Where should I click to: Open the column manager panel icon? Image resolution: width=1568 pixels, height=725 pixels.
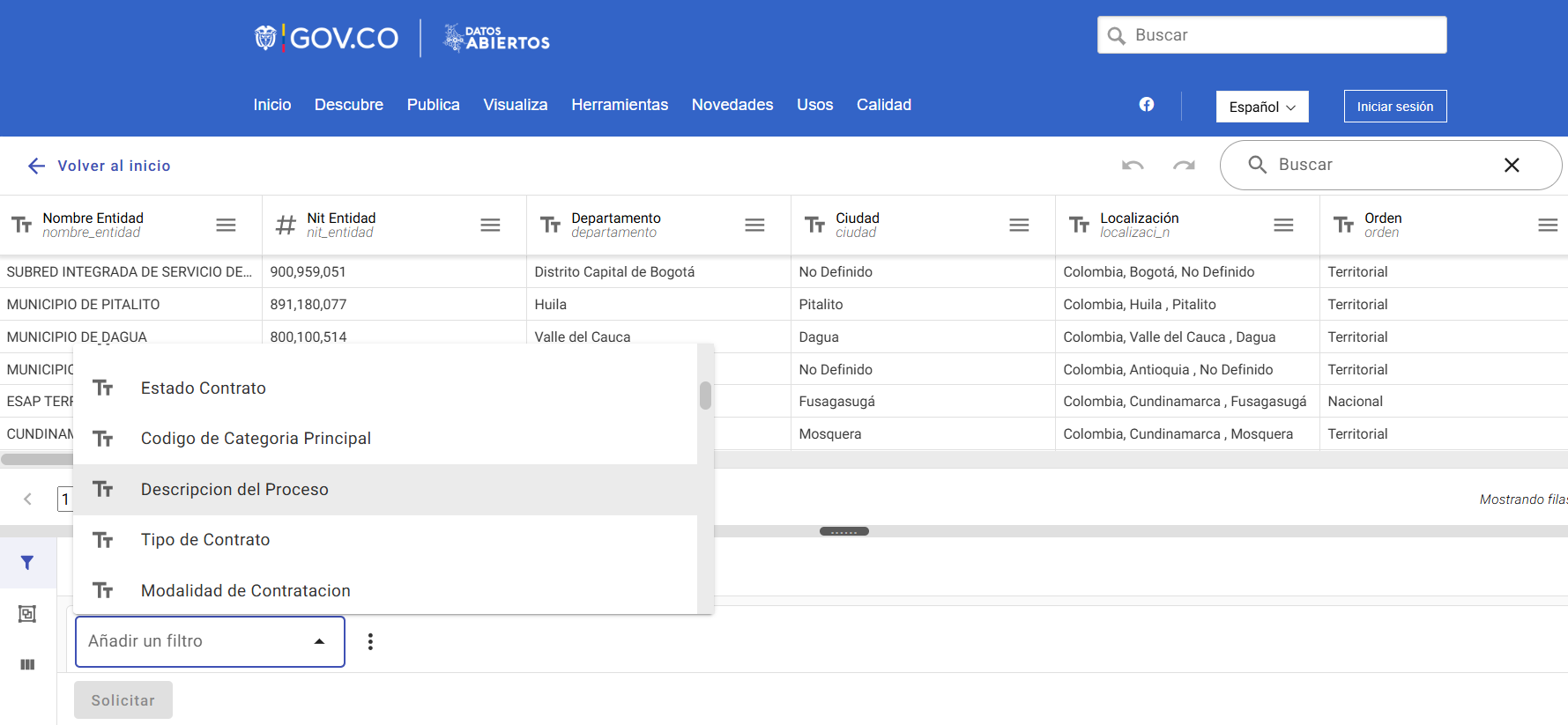pyautogui.click(x=27, y=664)
